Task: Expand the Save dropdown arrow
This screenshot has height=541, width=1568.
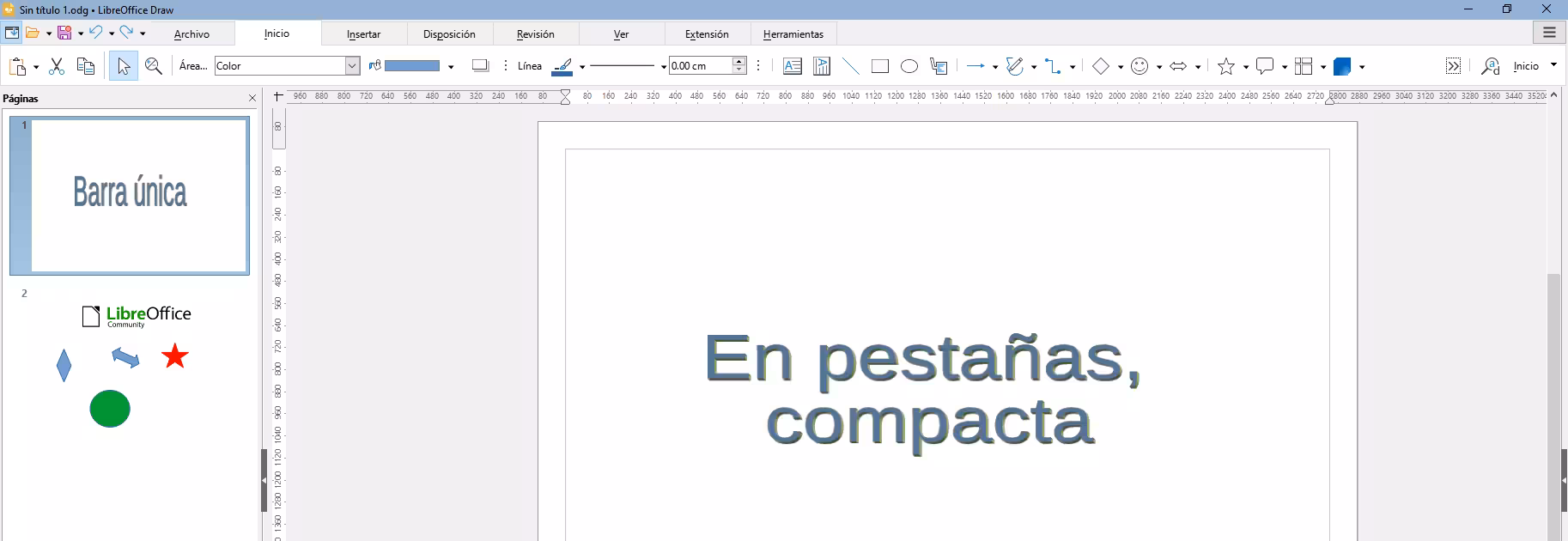Action: click(x=81, y=33)
